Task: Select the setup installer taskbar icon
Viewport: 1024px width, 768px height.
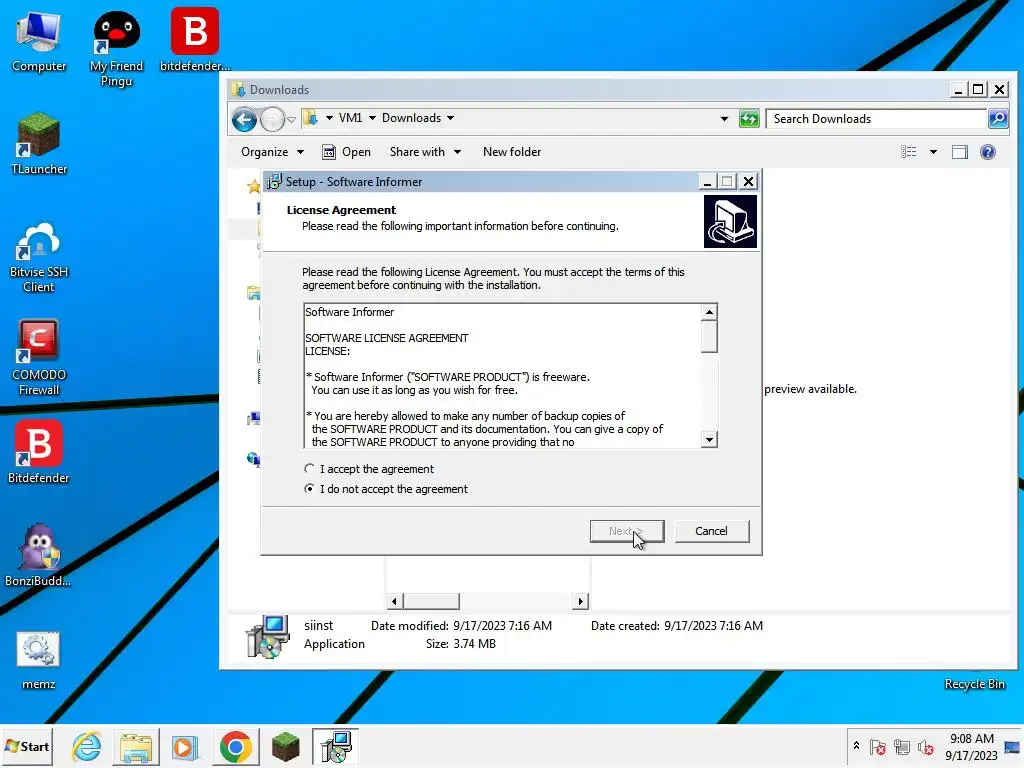Action: click(336, 746)
